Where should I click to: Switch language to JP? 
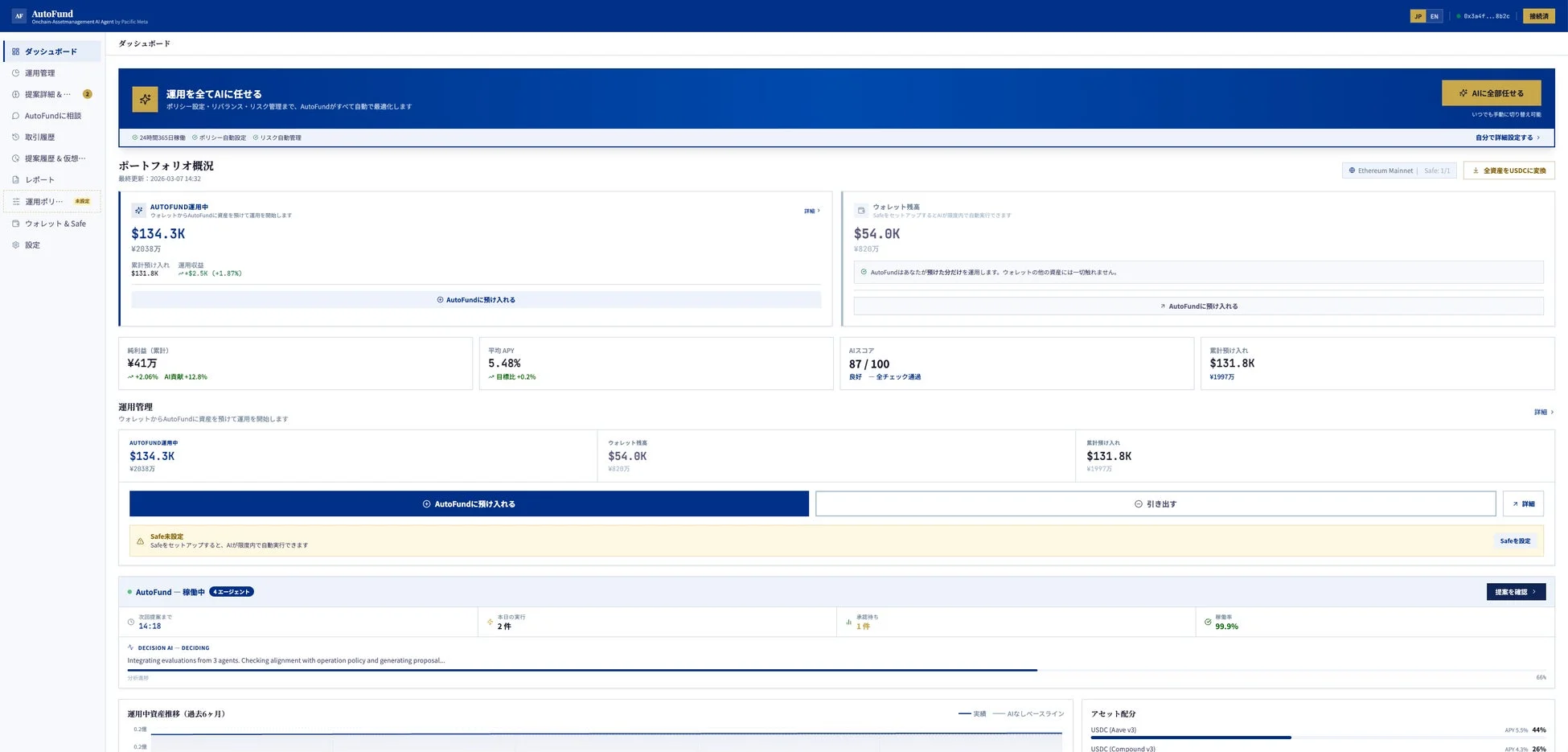1418,16
